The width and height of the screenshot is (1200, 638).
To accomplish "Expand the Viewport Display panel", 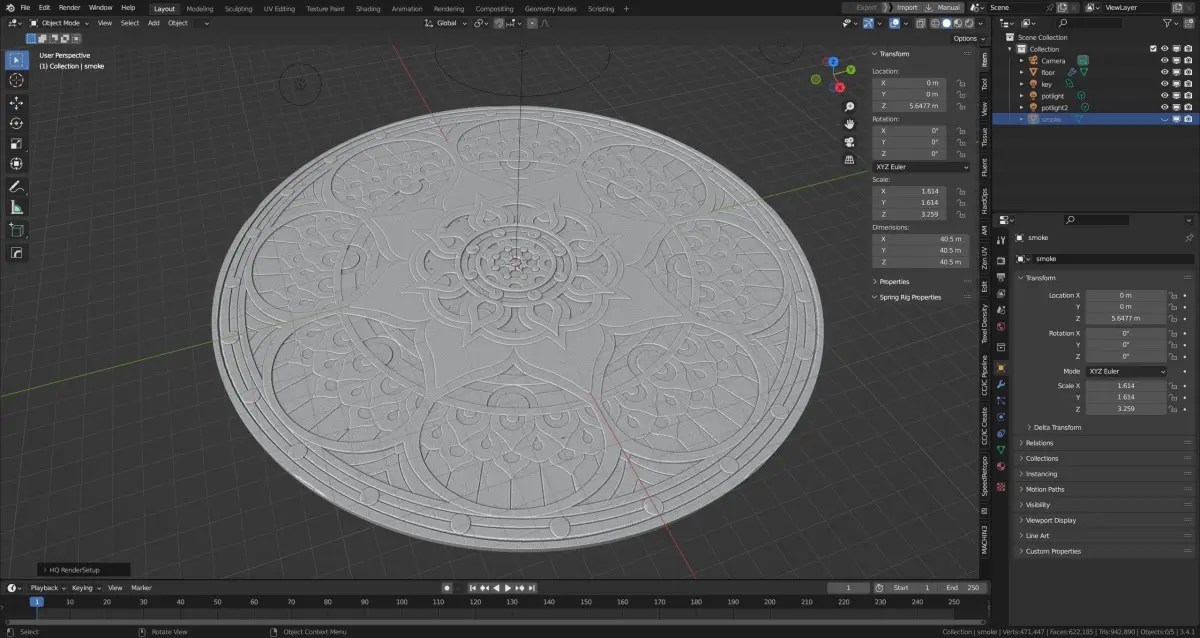I will [x=1050, y=520].
